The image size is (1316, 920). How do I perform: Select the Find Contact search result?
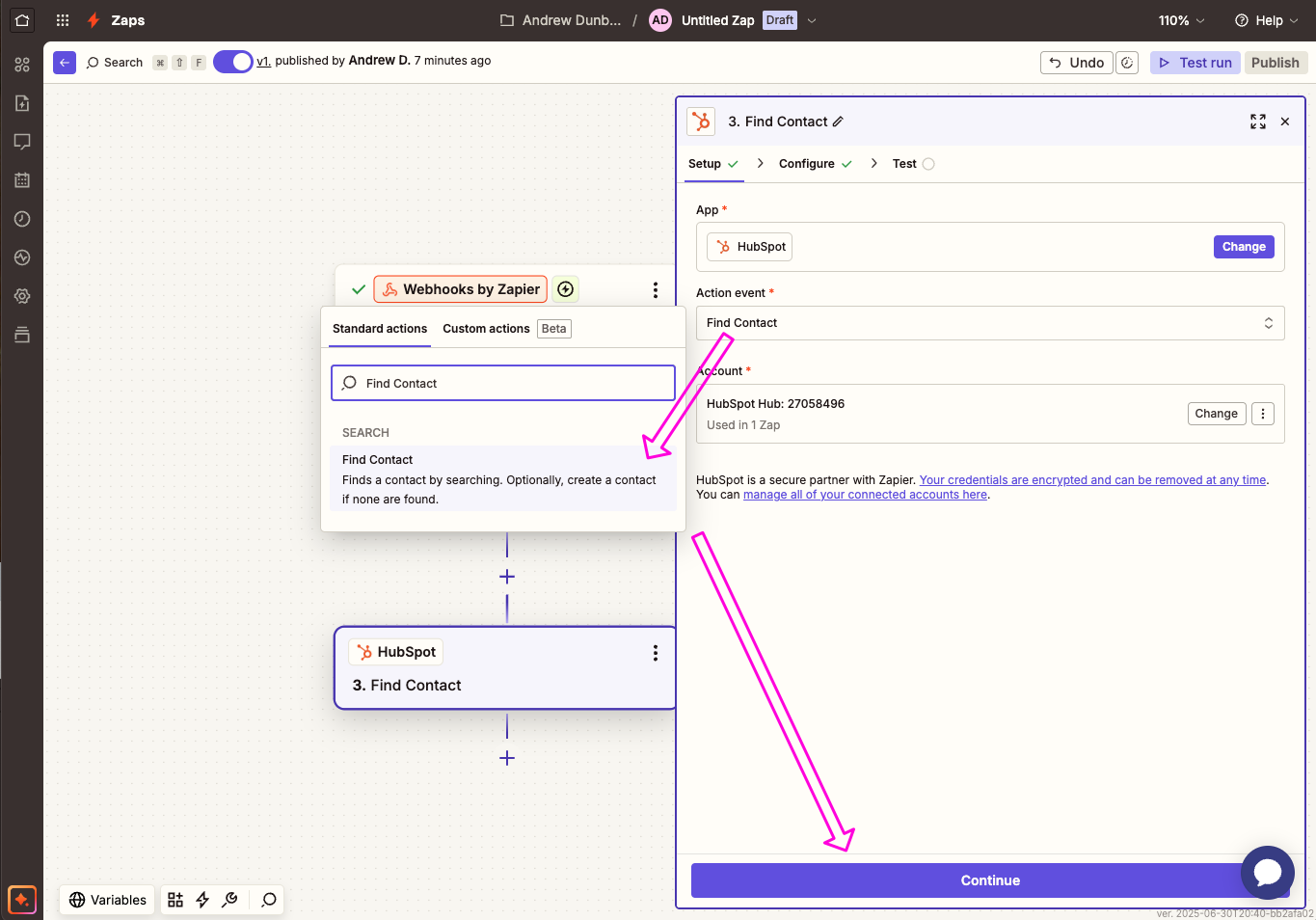503,479
